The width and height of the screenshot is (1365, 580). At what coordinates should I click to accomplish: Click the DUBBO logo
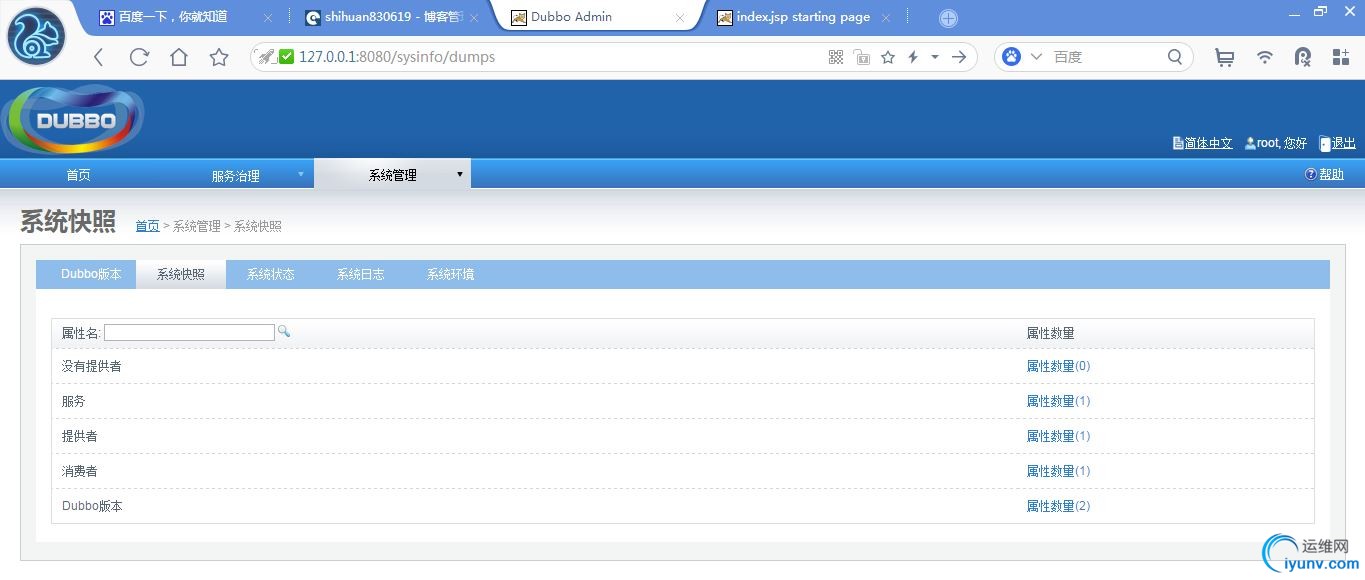click(x=74, y=119)
